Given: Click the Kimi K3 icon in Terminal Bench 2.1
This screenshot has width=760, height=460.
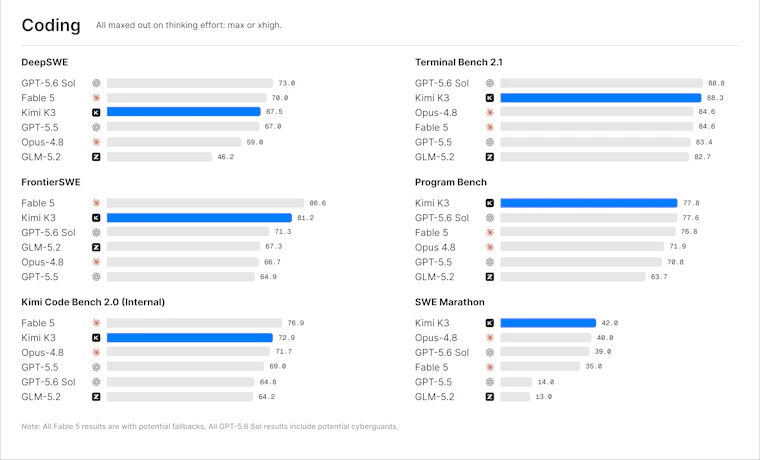Looking at the screenshot, I should point(490,98).
